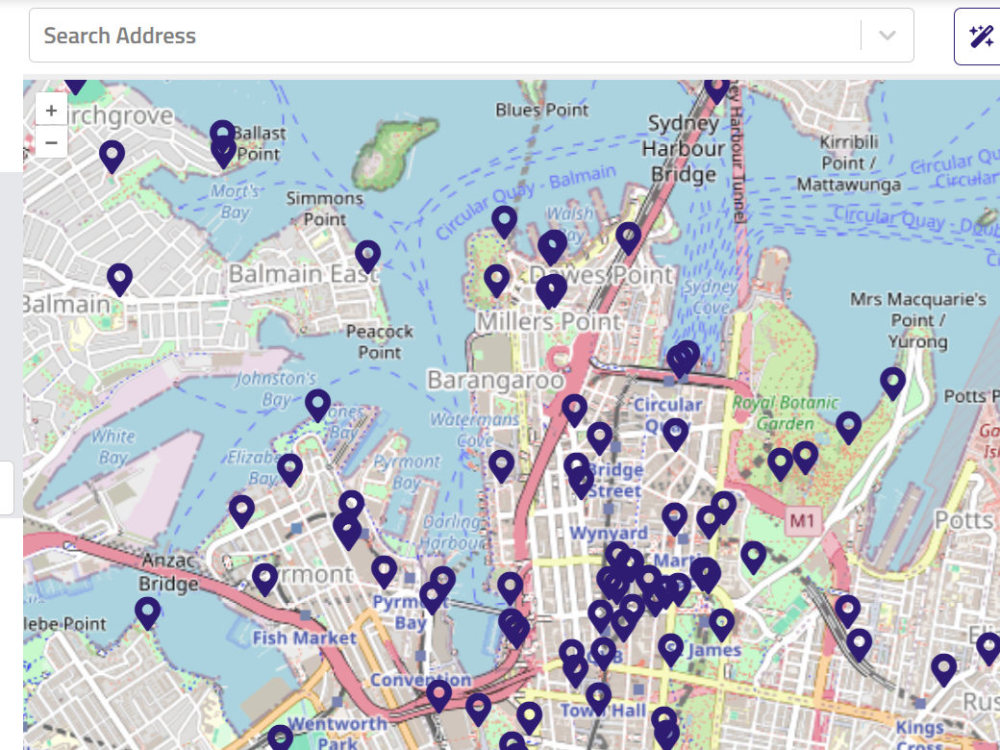Select the pin on Convention label
The width and height of the screenshot is (1000, 750).
[x=439, y=695]
